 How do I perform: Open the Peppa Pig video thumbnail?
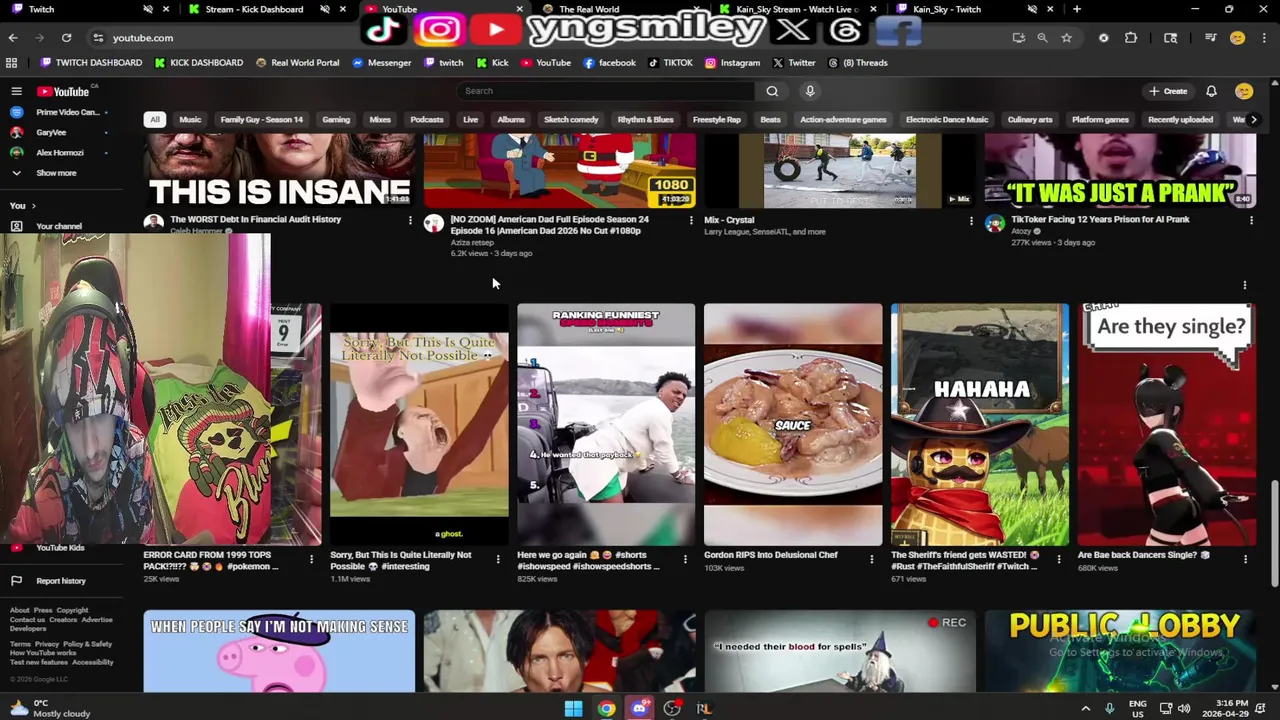point(279,651)
